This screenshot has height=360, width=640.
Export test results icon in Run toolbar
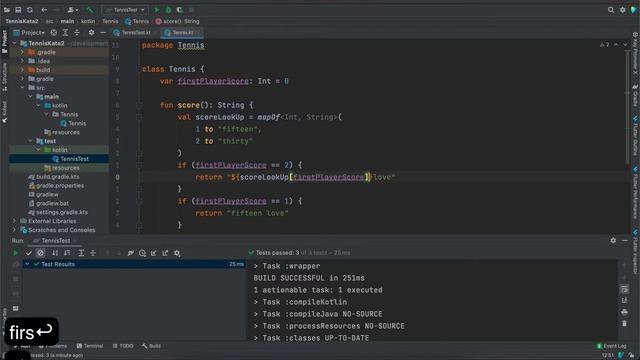165,253
